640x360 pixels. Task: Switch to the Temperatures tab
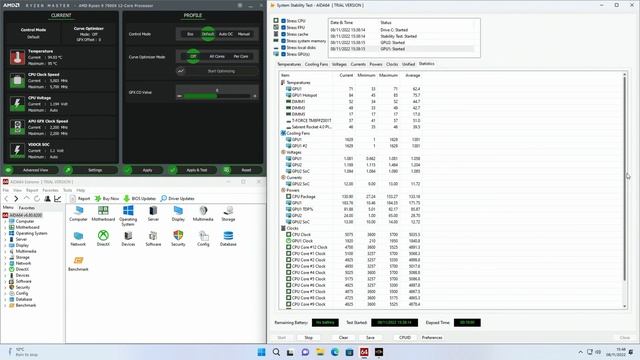[x=289, y=64]
